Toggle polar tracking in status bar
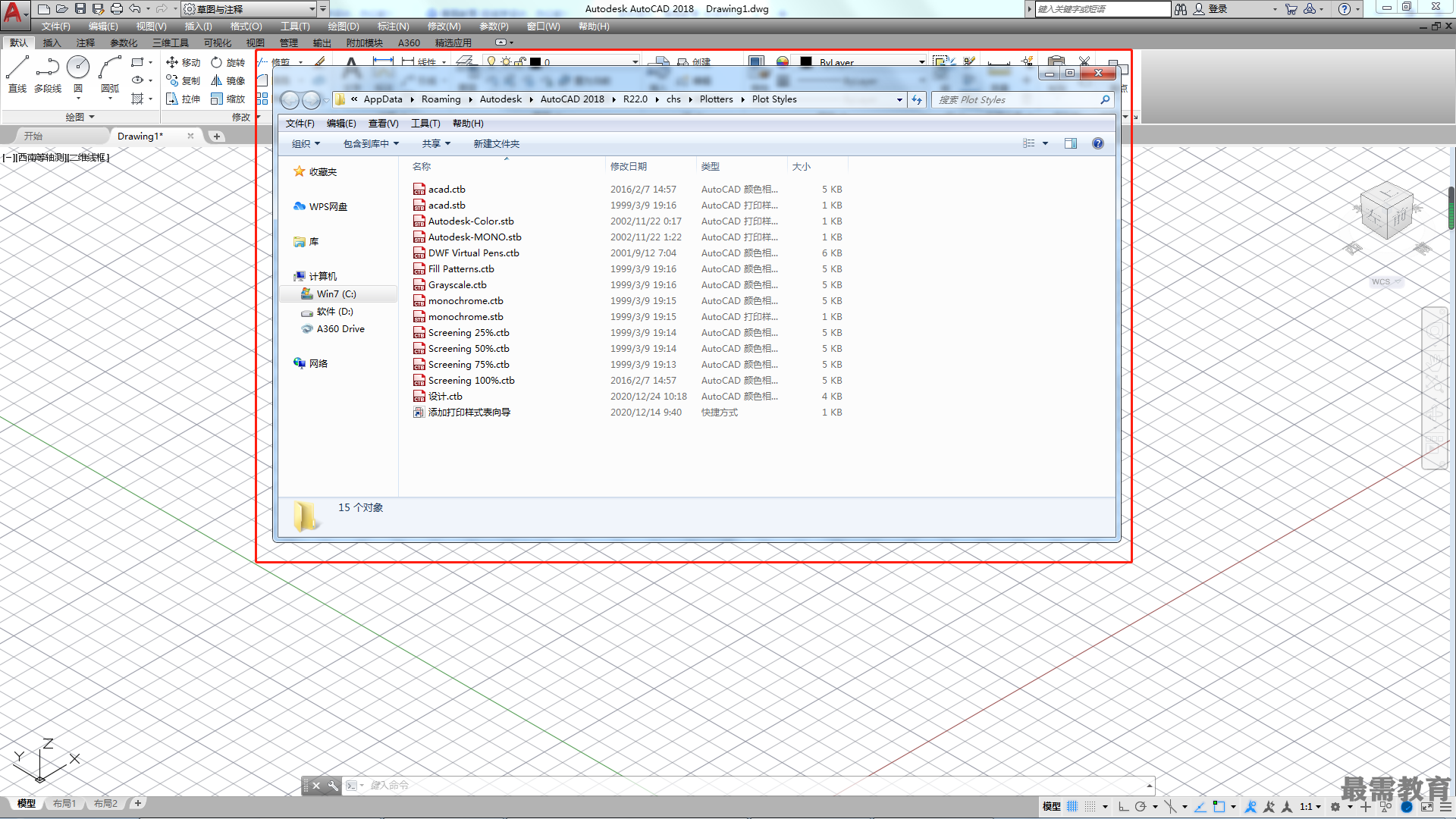Viewport: 1456px width, 819px height. (1141, 807)
